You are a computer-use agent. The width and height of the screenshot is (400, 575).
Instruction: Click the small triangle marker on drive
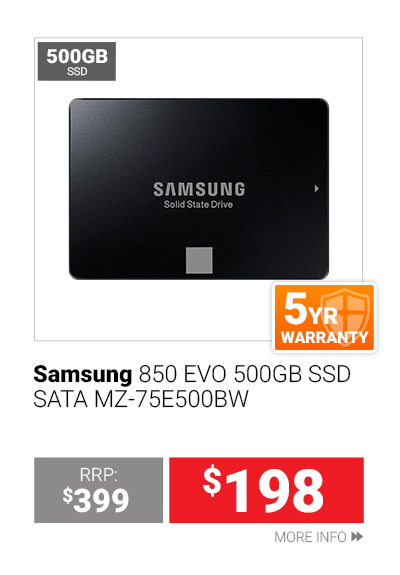pos(316,189)
